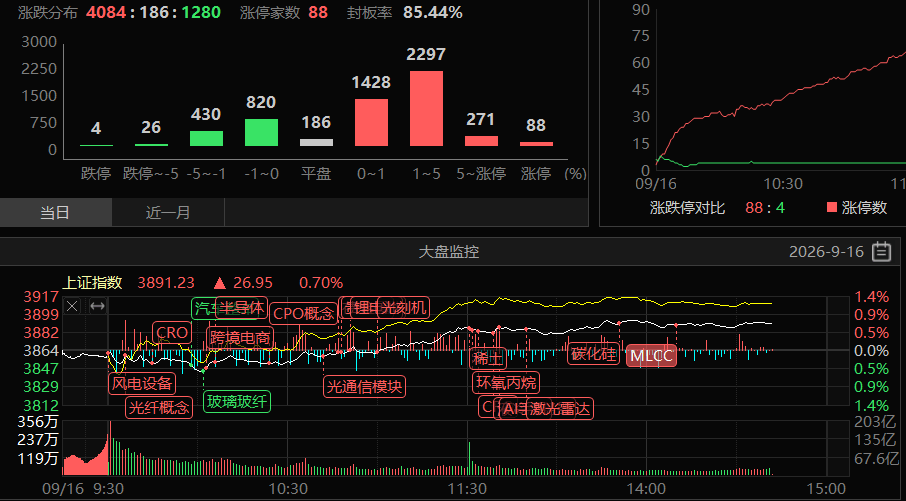Switch to the 当日 tab
Screen dimensions: 906x501
[x=55, y=213]
